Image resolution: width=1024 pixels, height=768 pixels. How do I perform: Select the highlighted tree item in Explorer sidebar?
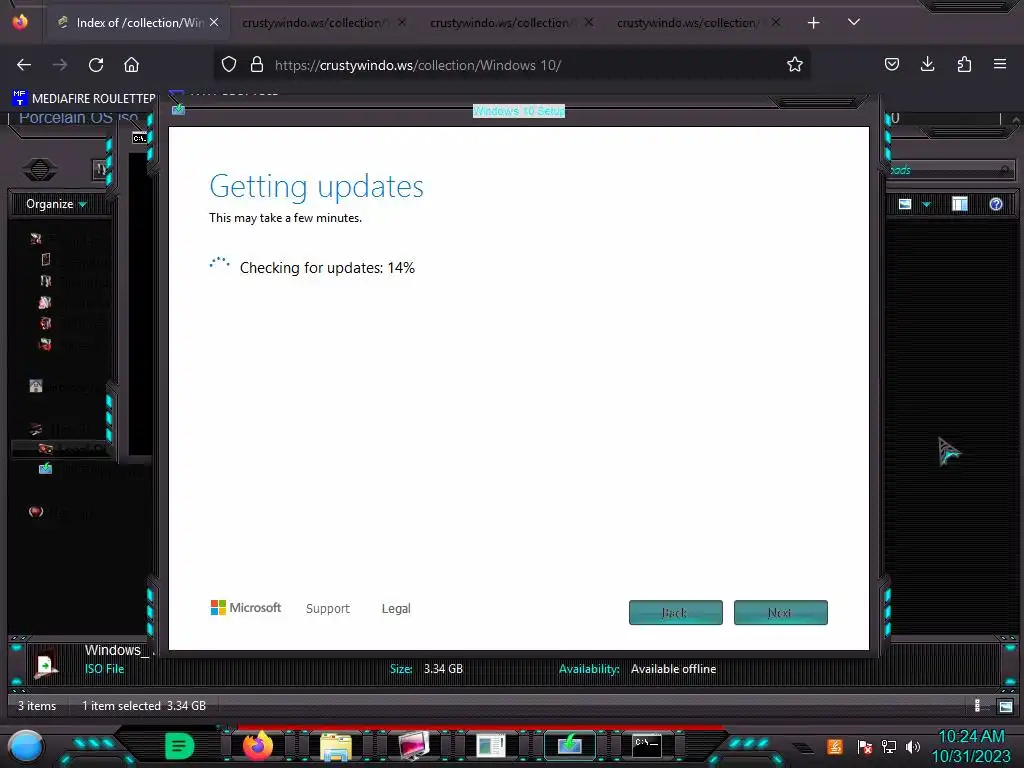pos(62,449)
